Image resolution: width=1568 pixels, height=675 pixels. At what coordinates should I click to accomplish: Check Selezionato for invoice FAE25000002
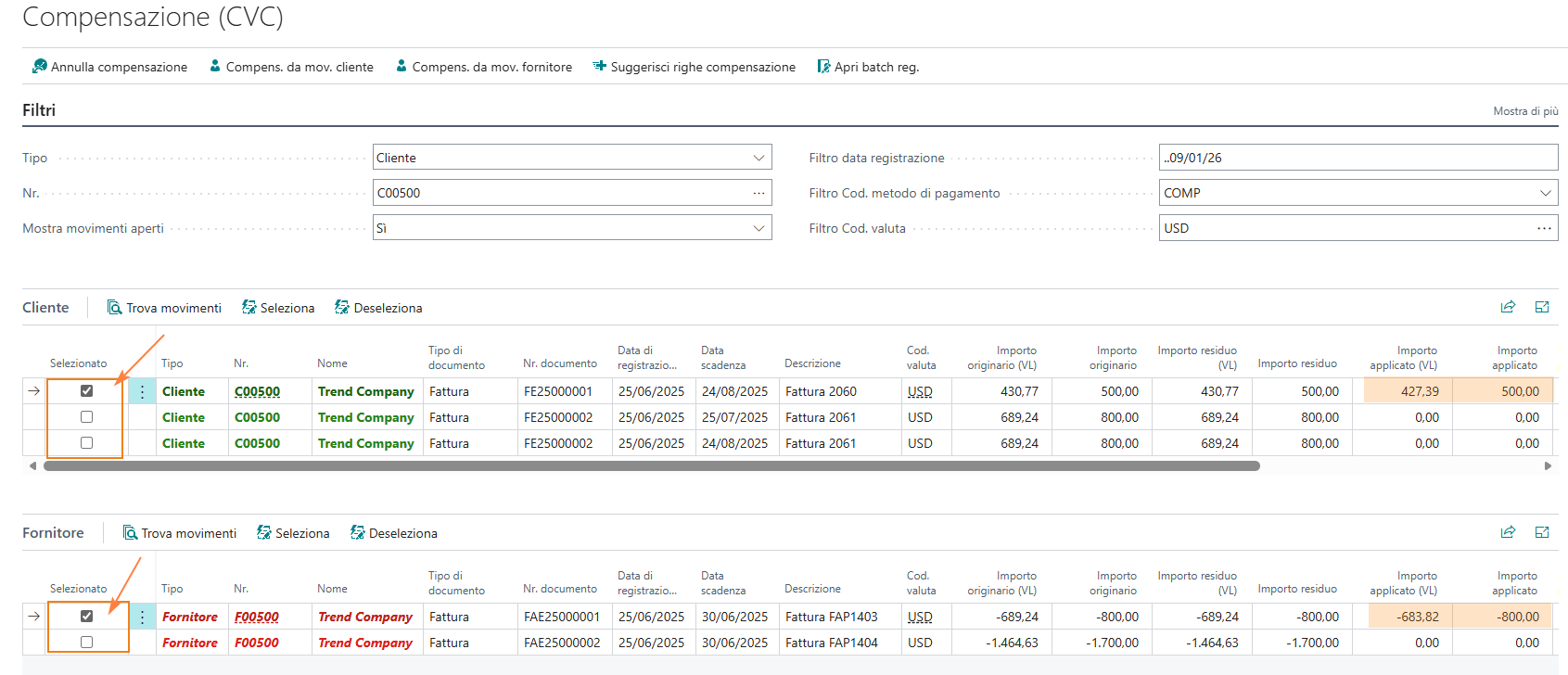pos(86,643)
